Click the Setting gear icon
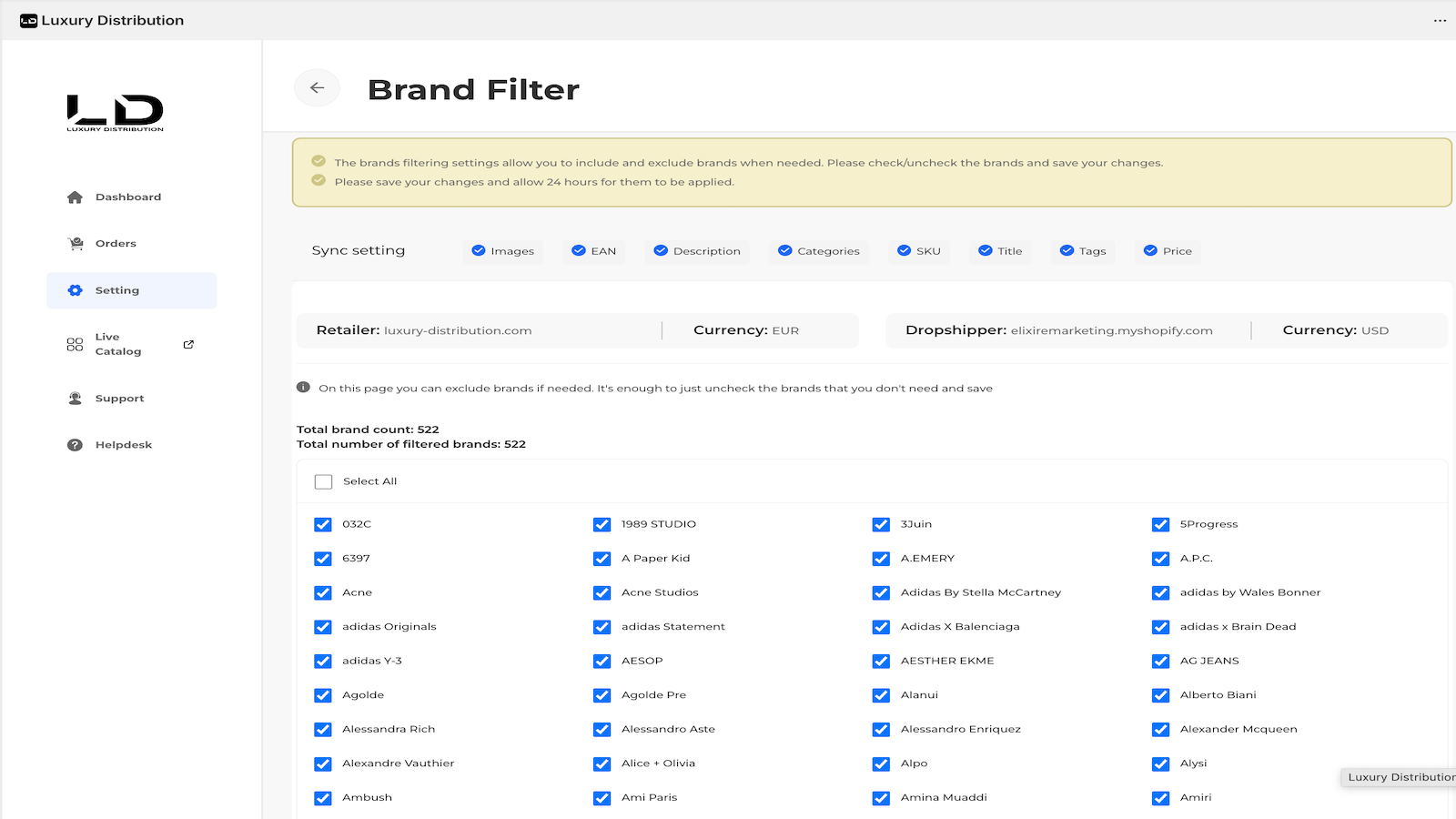Viewport: 1456px width, 819px height. pos(75,290)
